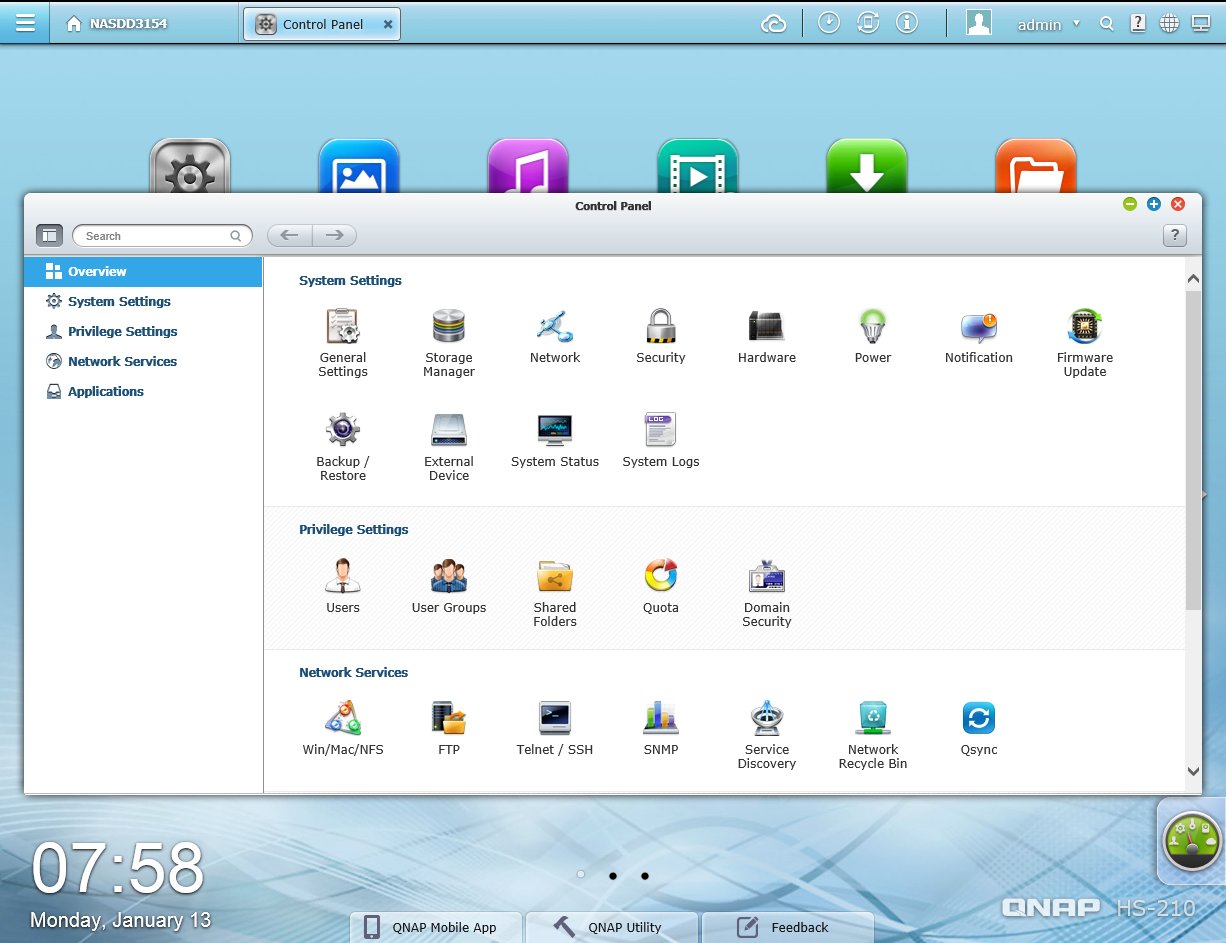Open desktop preferences monitor icon

tap(1201, 24)
